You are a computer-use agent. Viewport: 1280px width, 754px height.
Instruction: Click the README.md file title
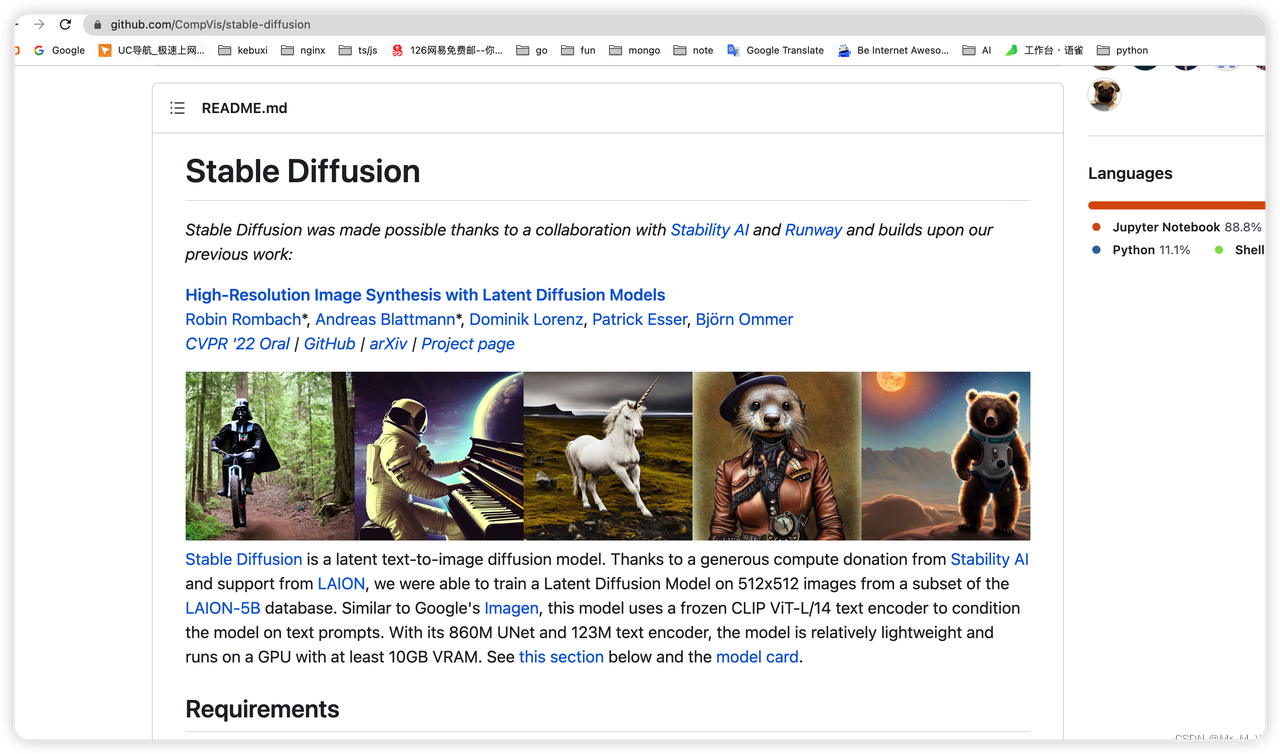(244, 108)
